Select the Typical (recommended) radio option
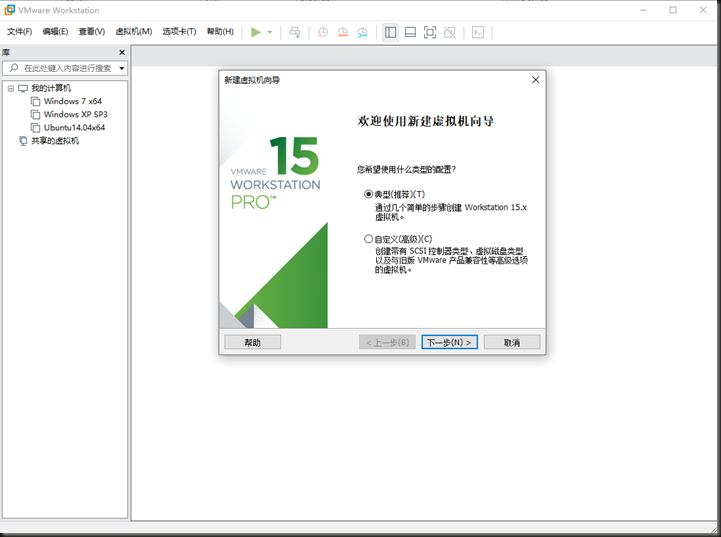Image resolution: width=721 pixels, height=537 pixels. point(368,194)
